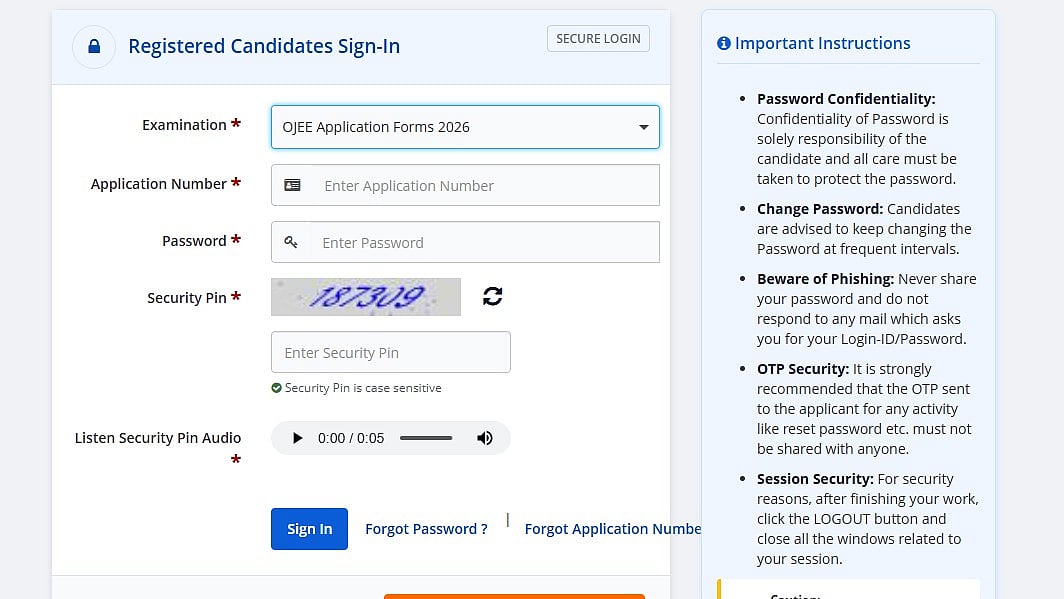Click the ID card icon in Application Number field
This screenshot has height=599, width=1064.
pyautogui.click(x=292, y=185)
